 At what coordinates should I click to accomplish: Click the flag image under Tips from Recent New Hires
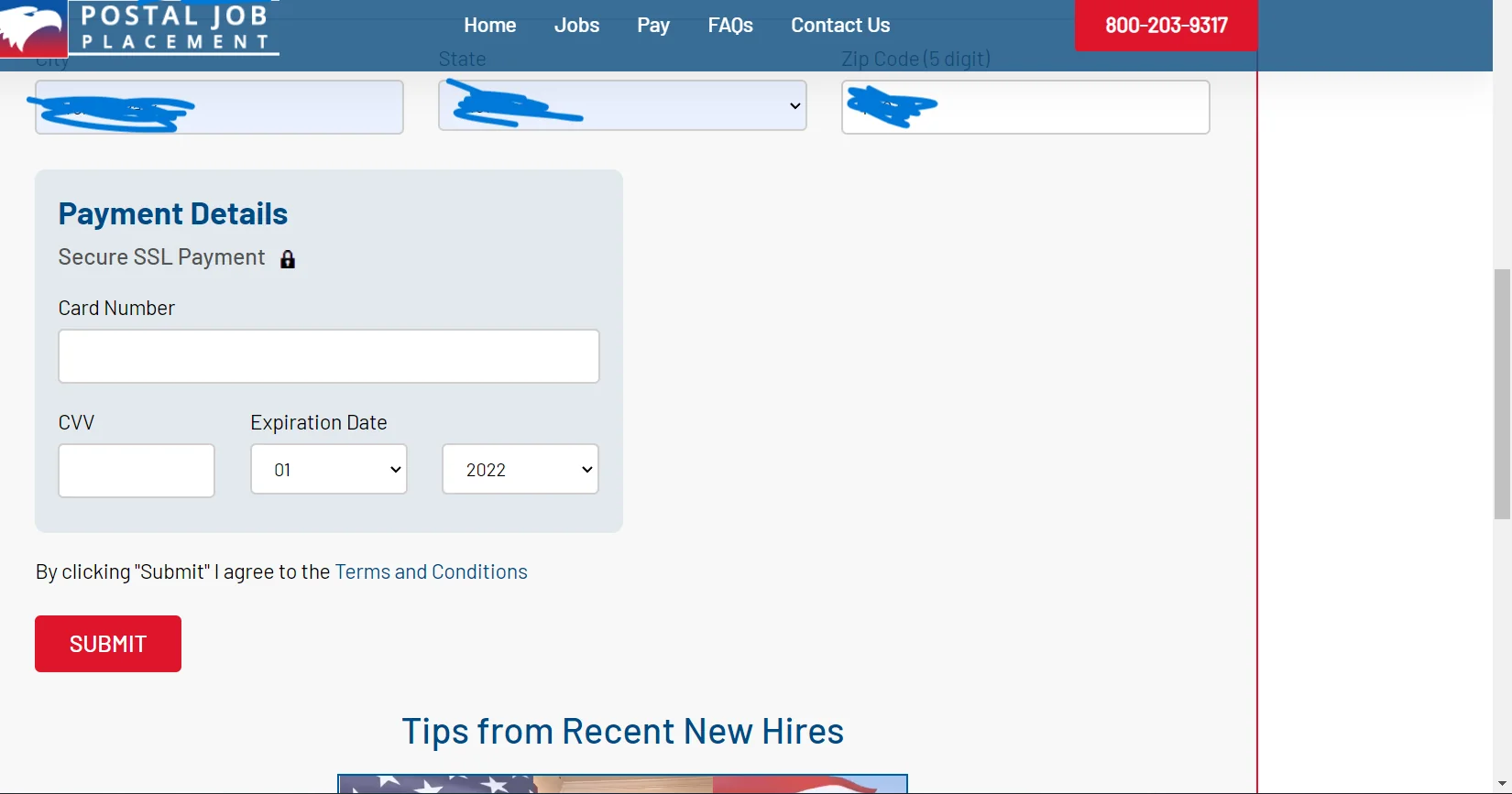click(622, 784)
